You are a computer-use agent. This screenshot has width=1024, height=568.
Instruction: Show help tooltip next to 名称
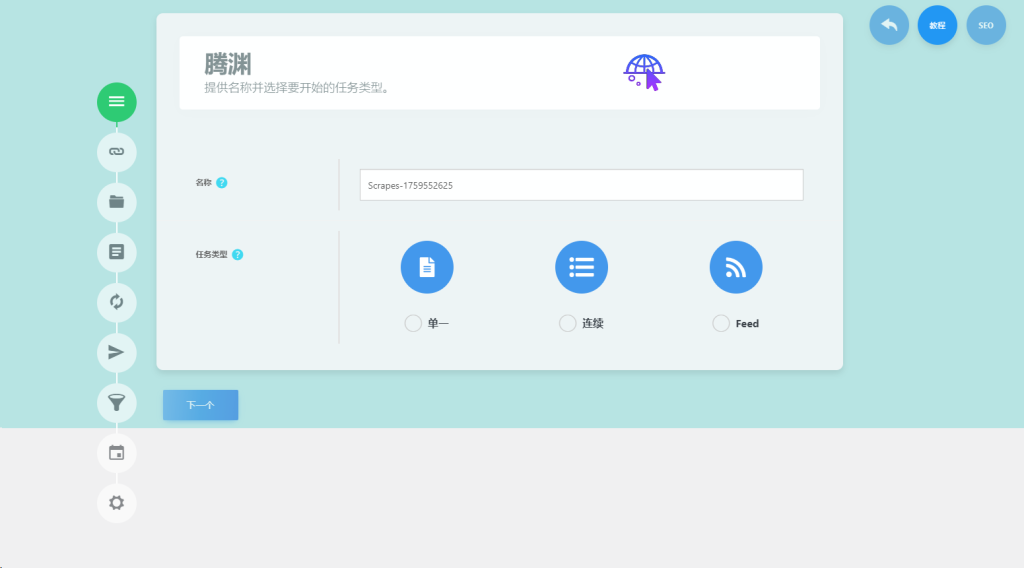pyautogui.click(x=222, y=183)
